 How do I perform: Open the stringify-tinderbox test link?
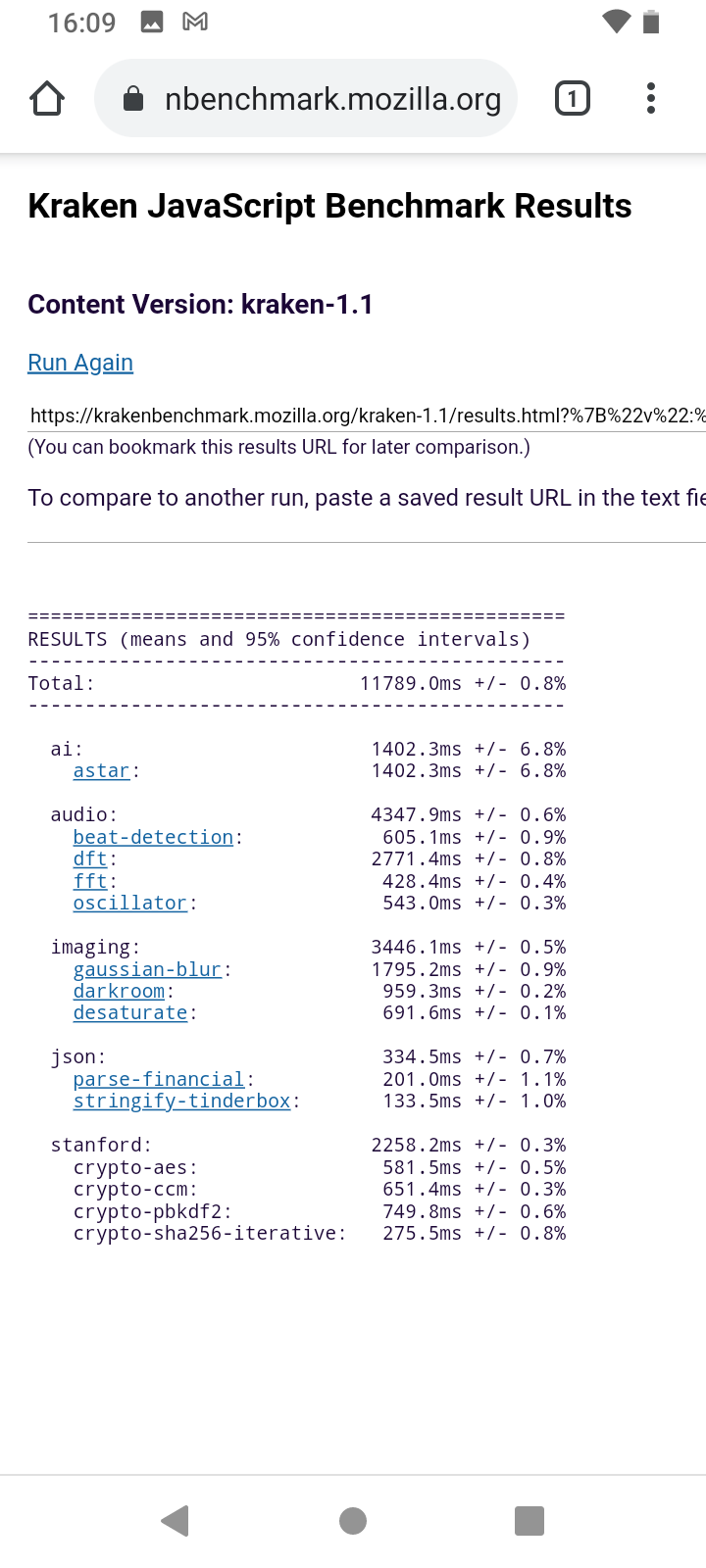(181, 1102)
